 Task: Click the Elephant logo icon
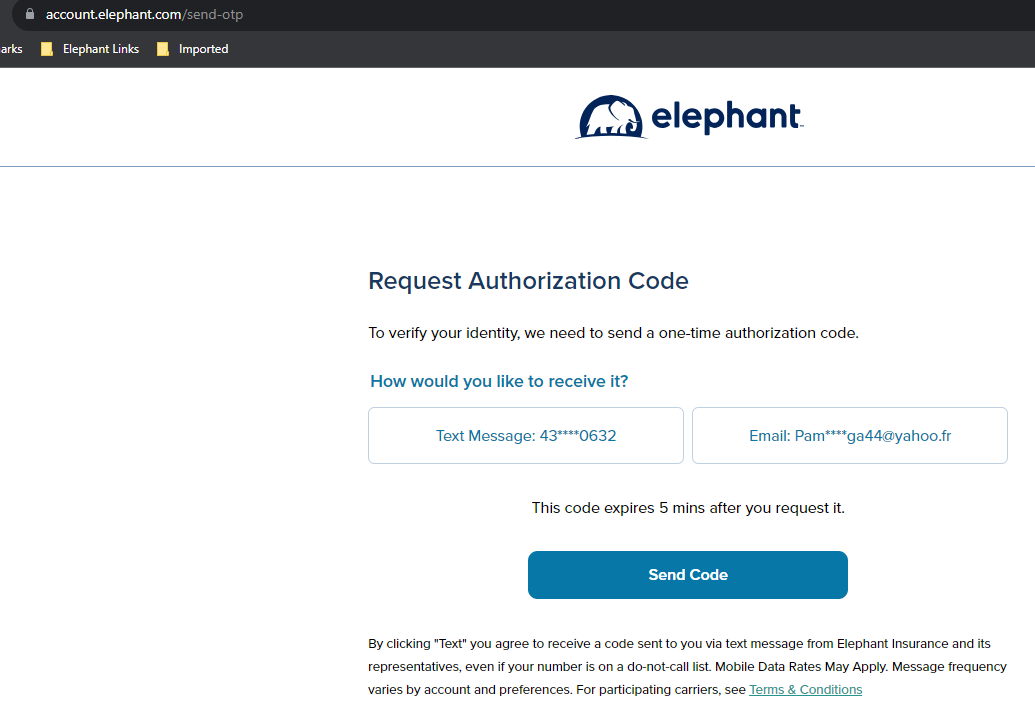[x=611, y=117]
